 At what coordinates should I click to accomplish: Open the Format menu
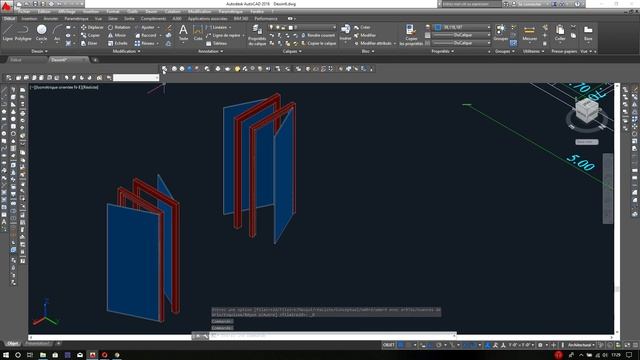coord(113,12)
